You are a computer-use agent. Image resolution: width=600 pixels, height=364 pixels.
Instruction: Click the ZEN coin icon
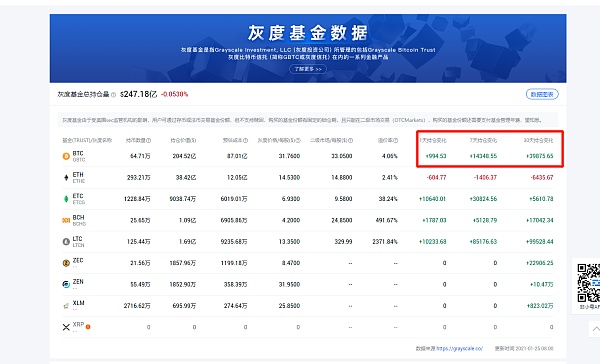click(x=66, y=284)
